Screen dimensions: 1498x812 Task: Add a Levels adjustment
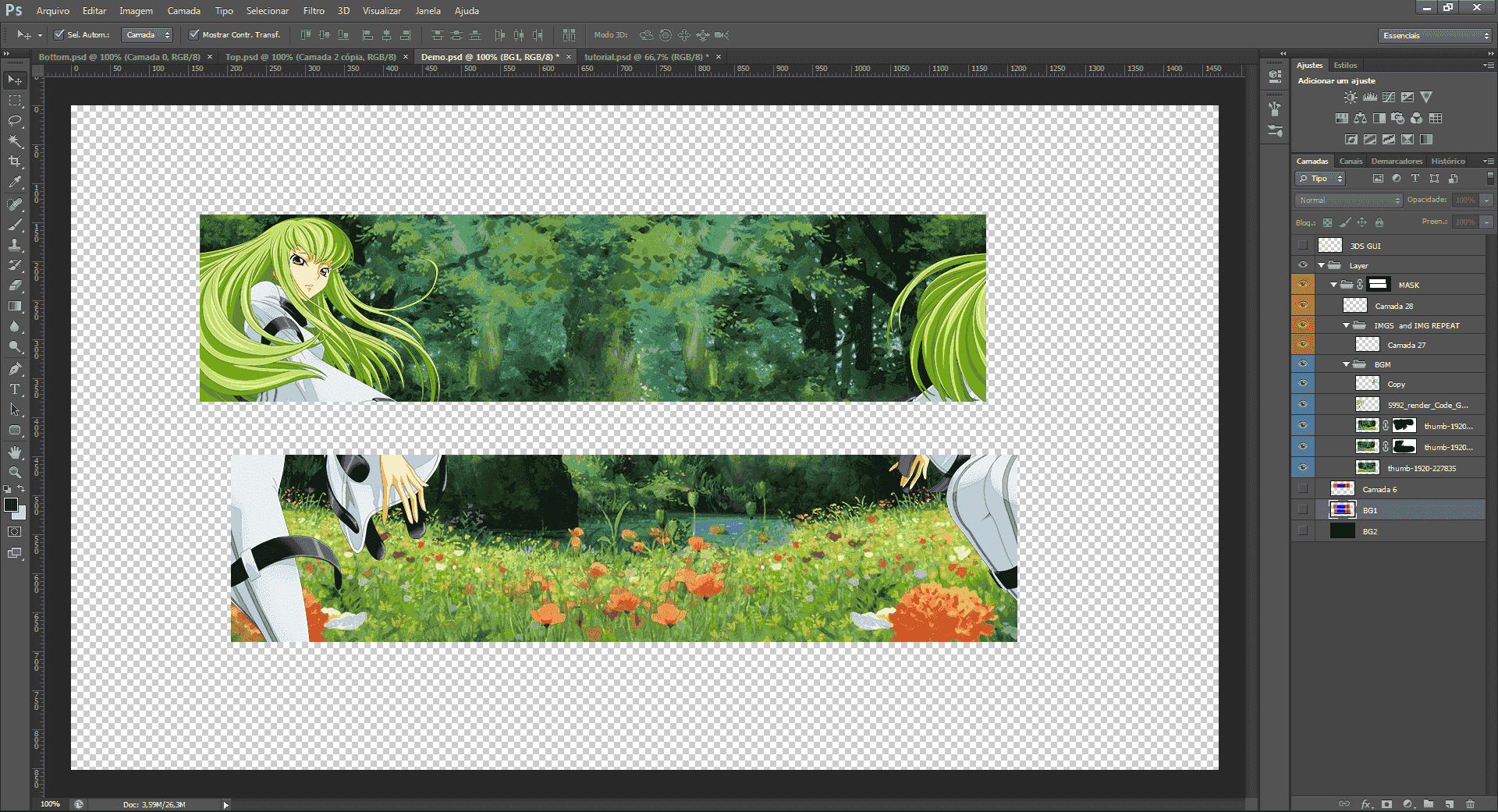(1369, 98)
